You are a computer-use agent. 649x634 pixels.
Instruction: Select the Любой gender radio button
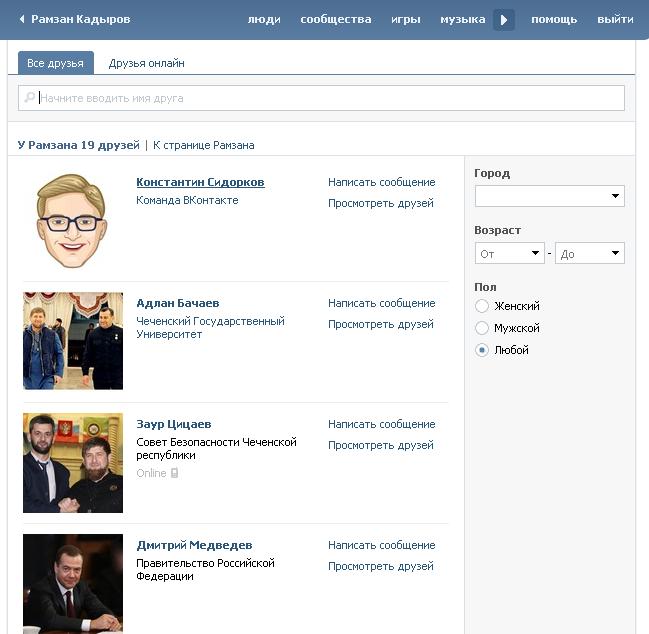tap(482, 350)
